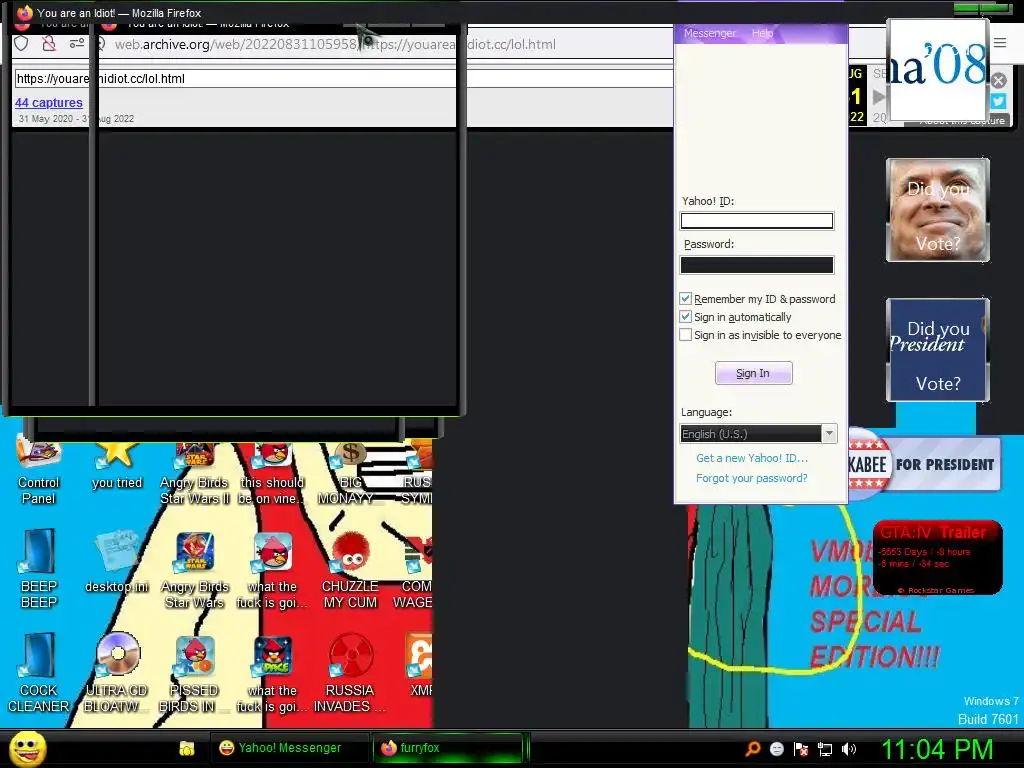1024x768 pixels.
Task: Click the 11:04 PM taskbar clock
Action: click(937, 749)
